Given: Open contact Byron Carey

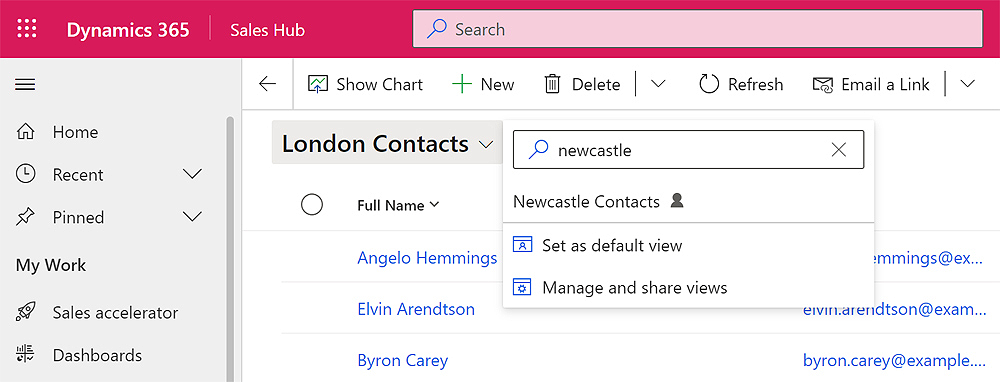Looking at the screenshot, I should (x=402, y=360).
